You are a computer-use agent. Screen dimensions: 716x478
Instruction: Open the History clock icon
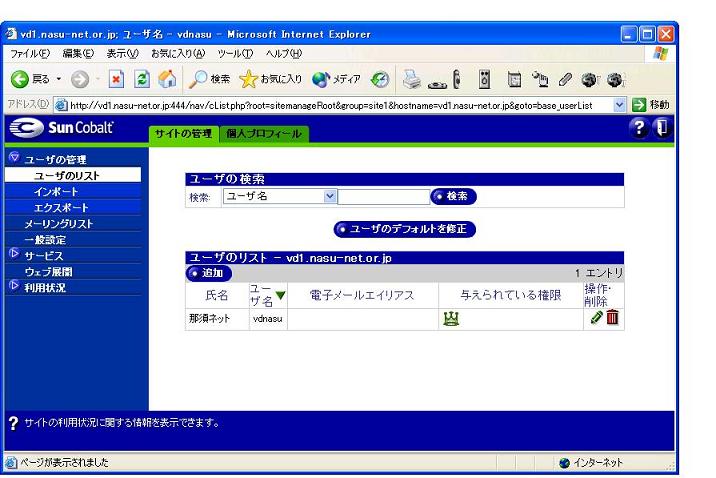click(380, 80)
